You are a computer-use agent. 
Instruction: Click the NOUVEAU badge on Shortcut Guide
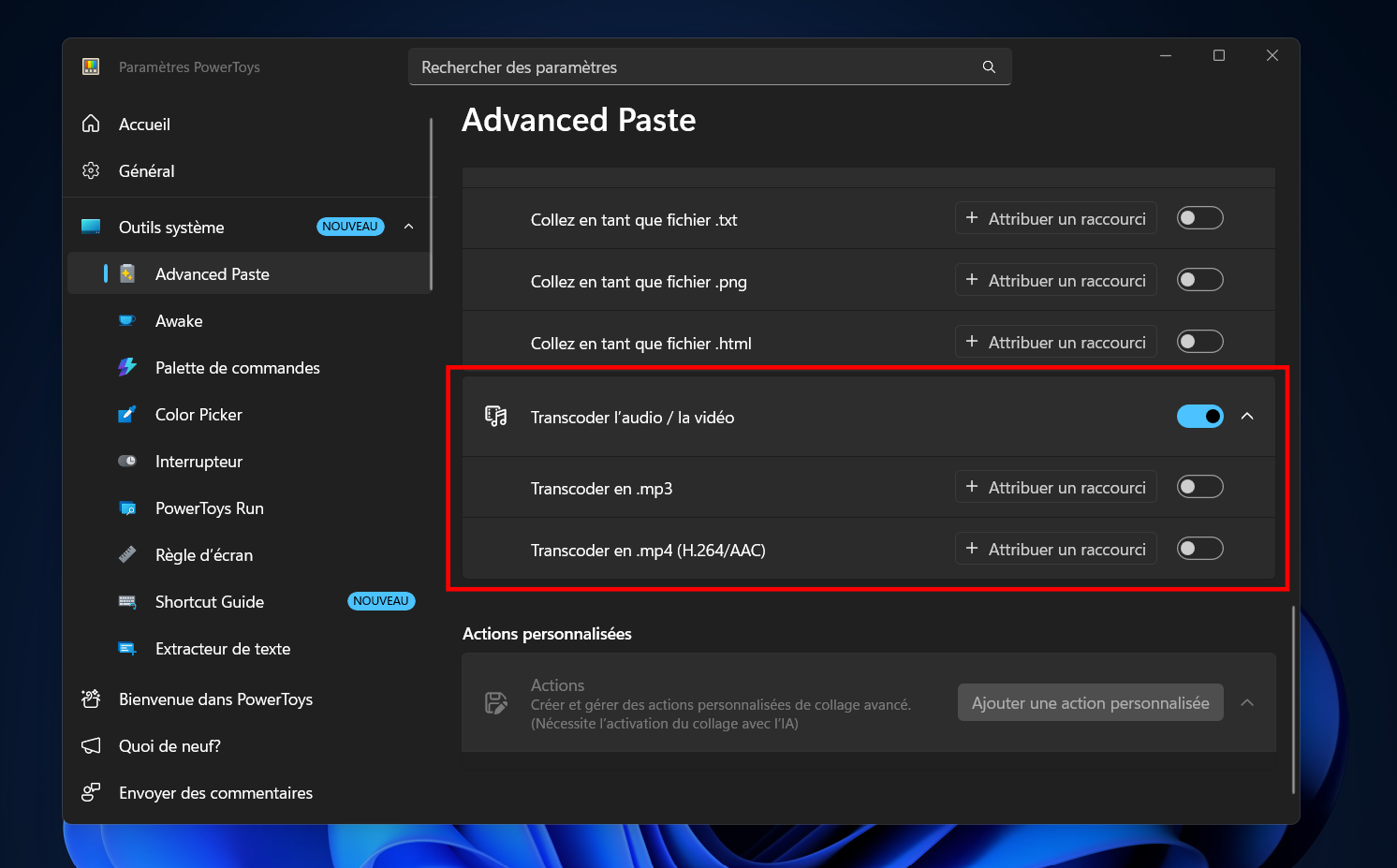381,601
